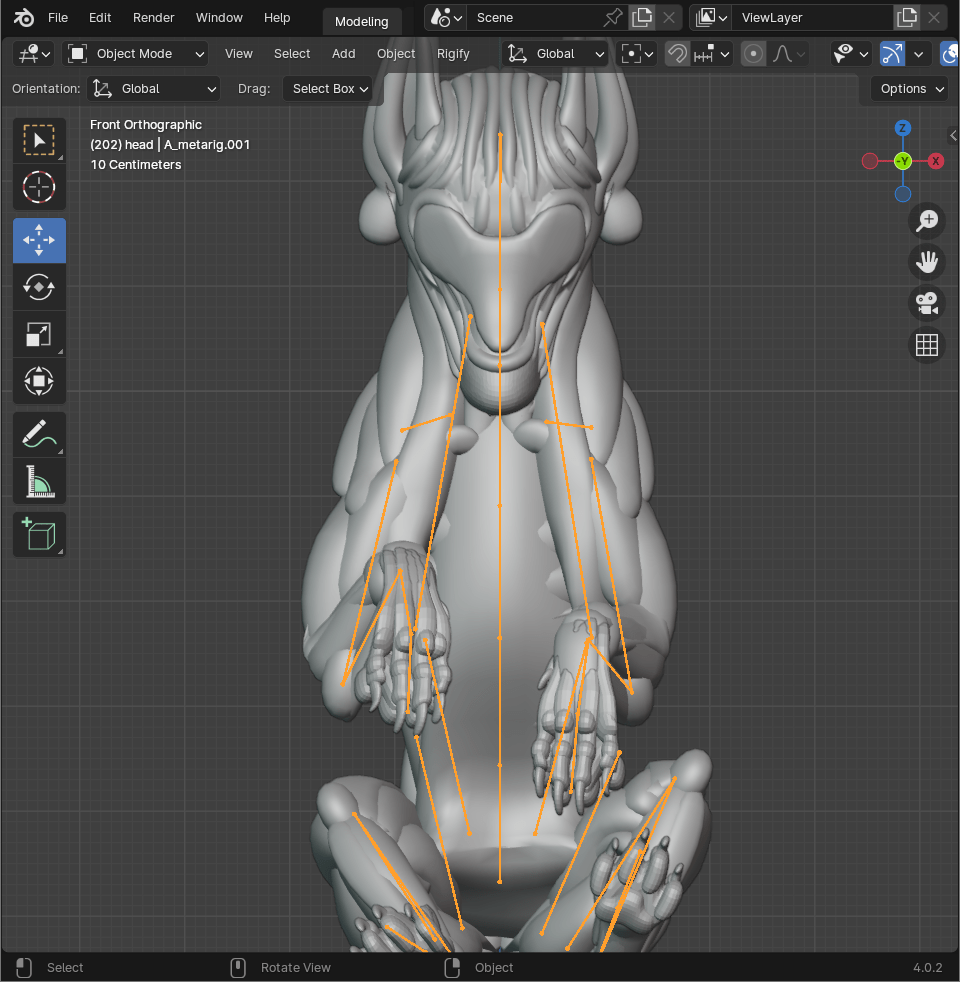Toggle camera view with camera icon
Screen dimensions: 960x982
(x=927, y=303)
